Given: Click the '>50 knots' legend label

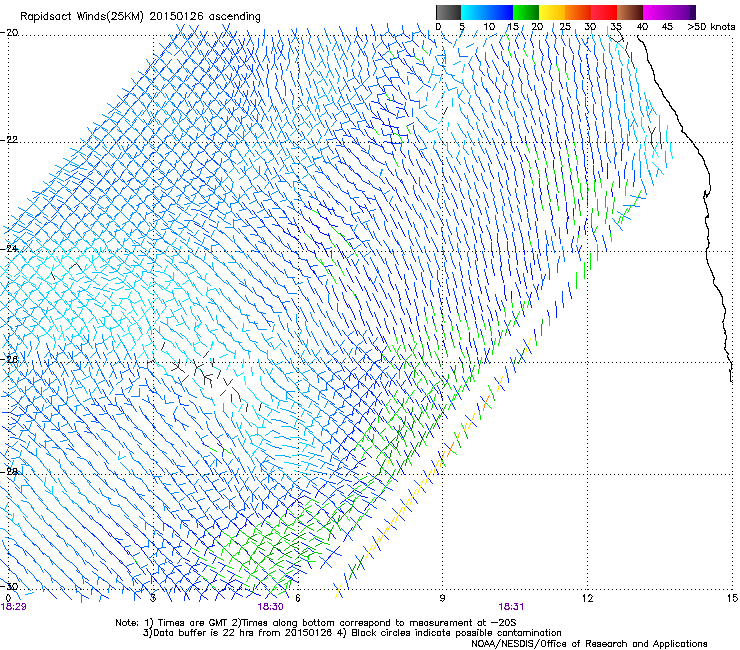Looking at the screenshot, I should pos(711,26).
